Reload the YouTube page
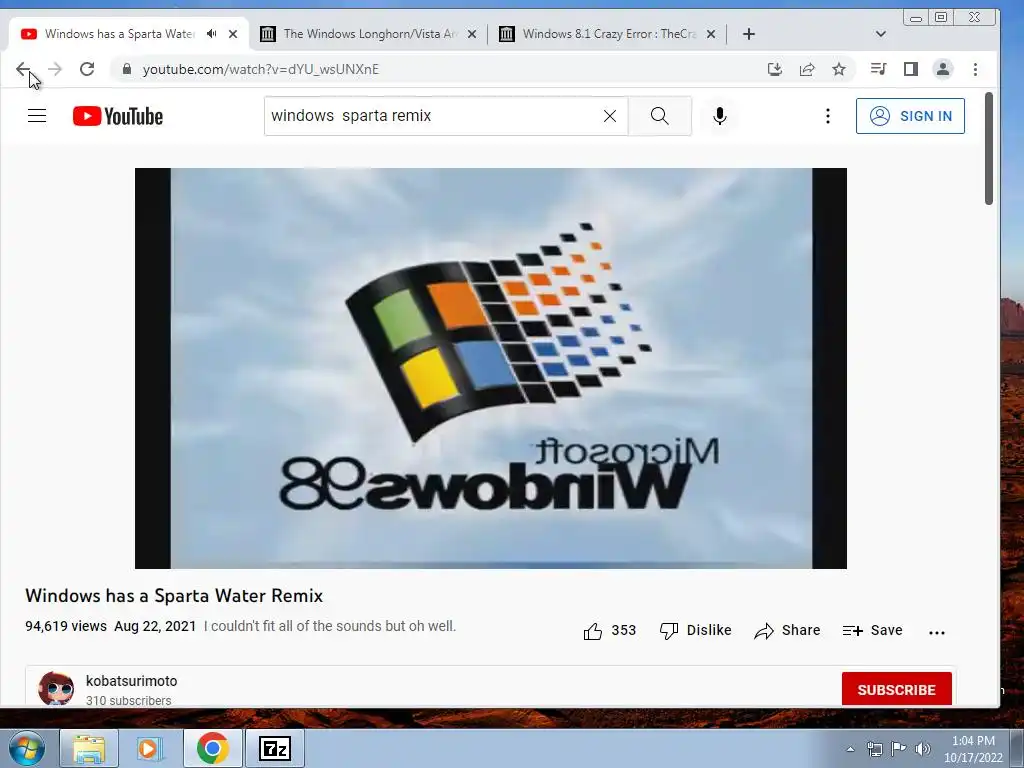This screenshot has height=768, width=1024. 87,69
